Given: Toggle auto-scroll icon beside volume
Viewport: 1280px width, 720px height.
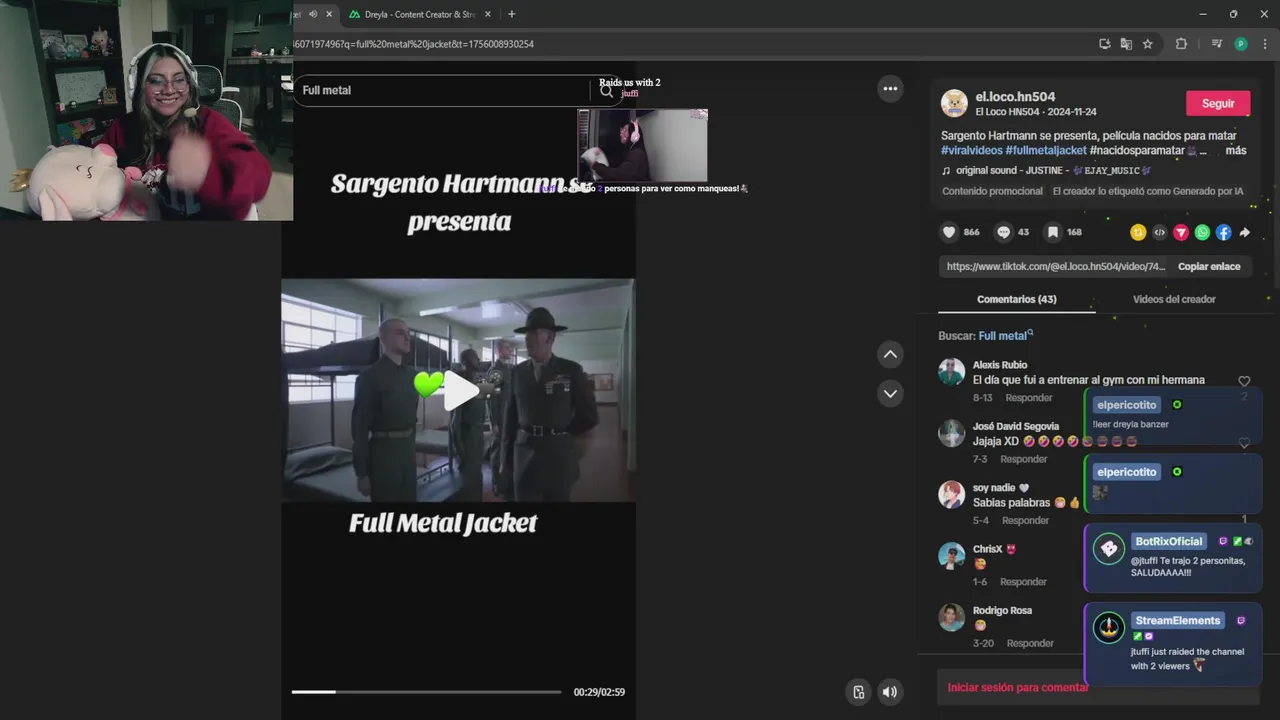Looking at the screenshot, I should pos(858,692).
